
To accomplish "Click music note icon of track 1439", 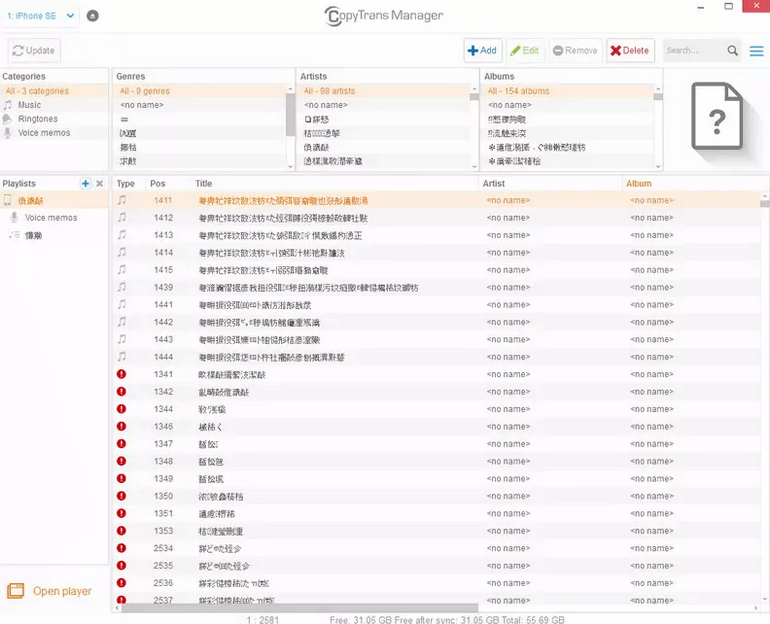I will [122, 287].
